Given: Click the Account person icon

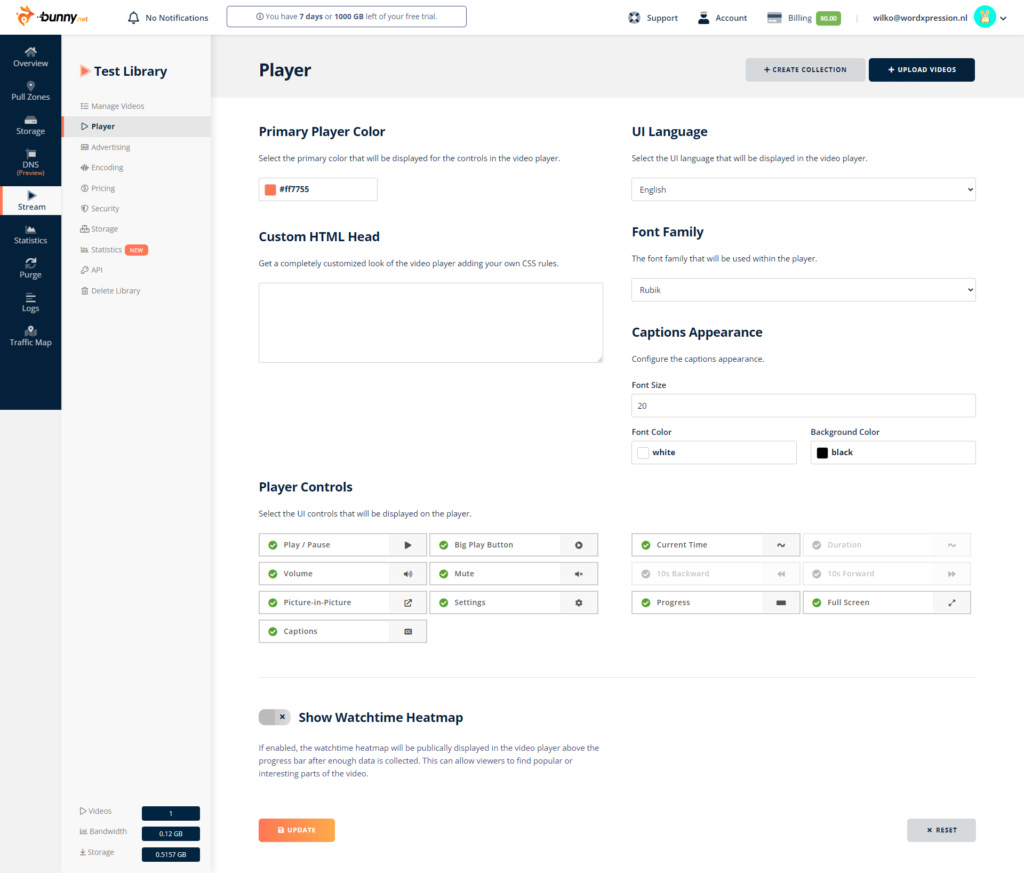Looking at the screenshot, I should click(703, 18).
